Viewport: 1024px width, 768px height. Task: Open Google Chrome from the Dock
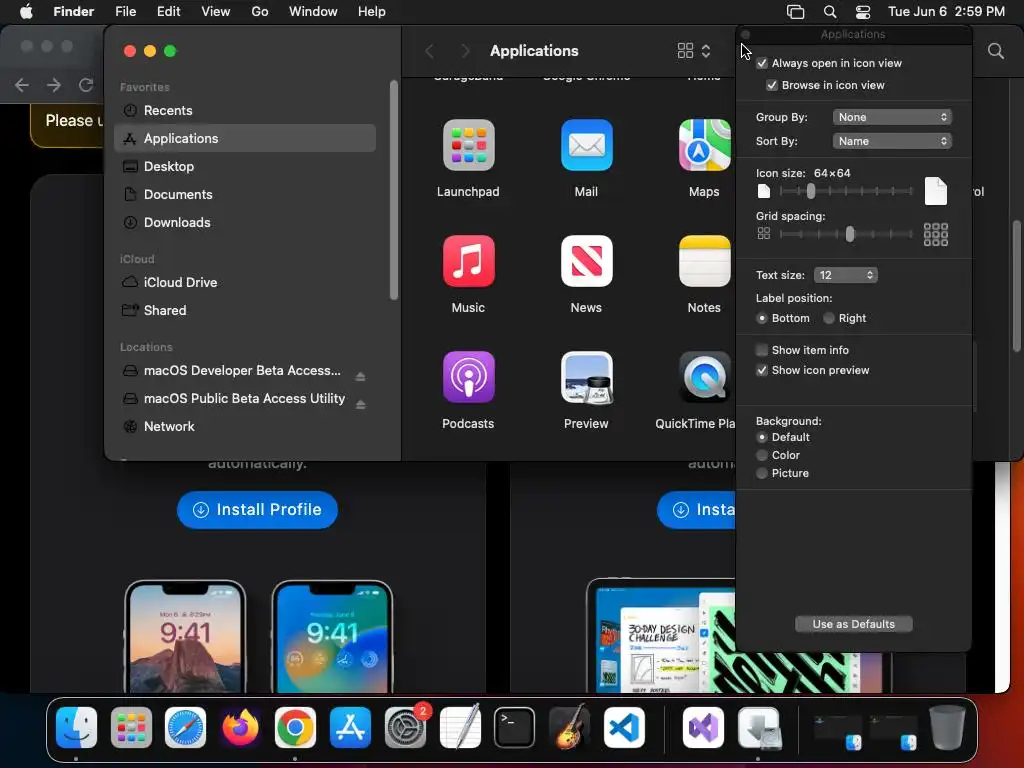295,727
